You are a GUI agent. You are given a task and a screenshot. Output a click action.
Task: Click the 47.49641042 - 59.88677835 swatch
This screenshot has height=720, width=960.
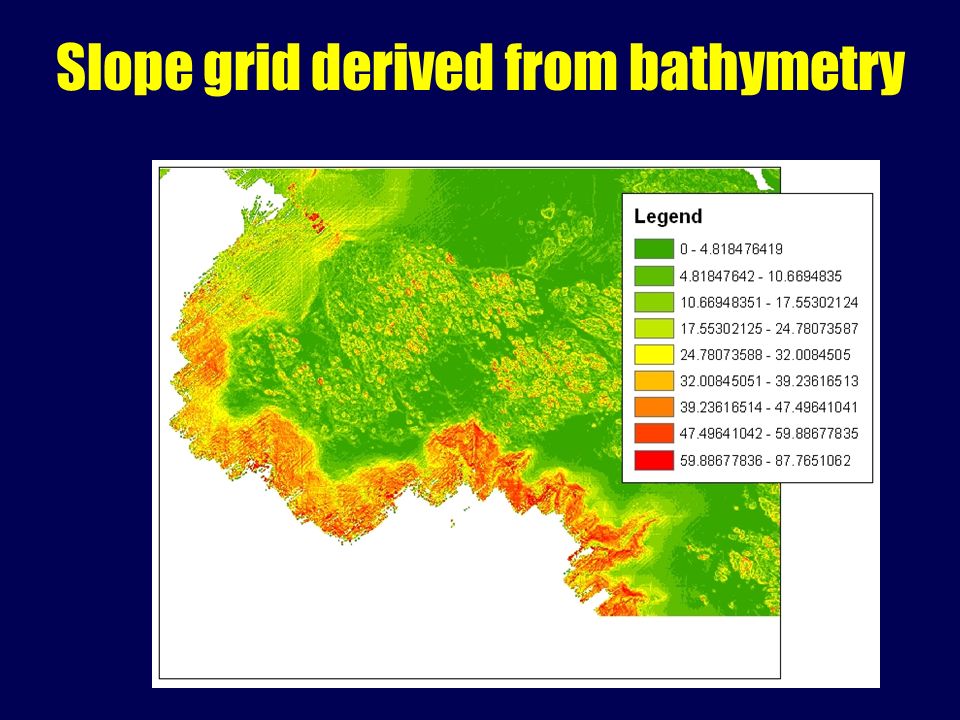pyautogui.click(x=654, y=434)
